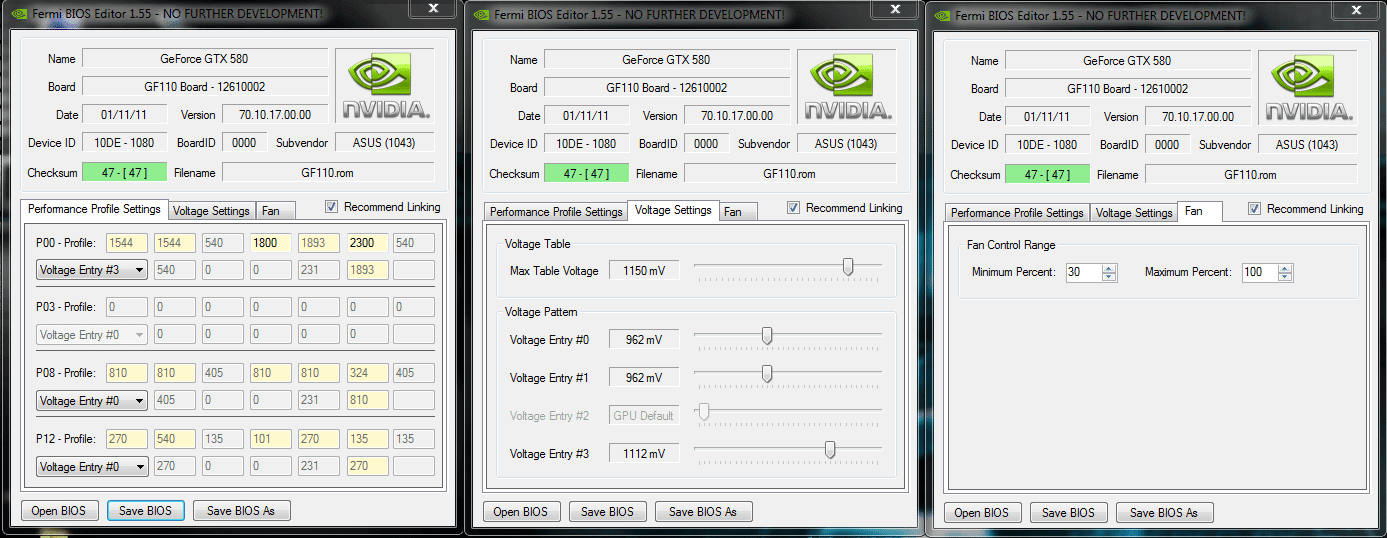1387x538 pixels.
Task: Click the P12 profile field showing 540
Action: 173,439
